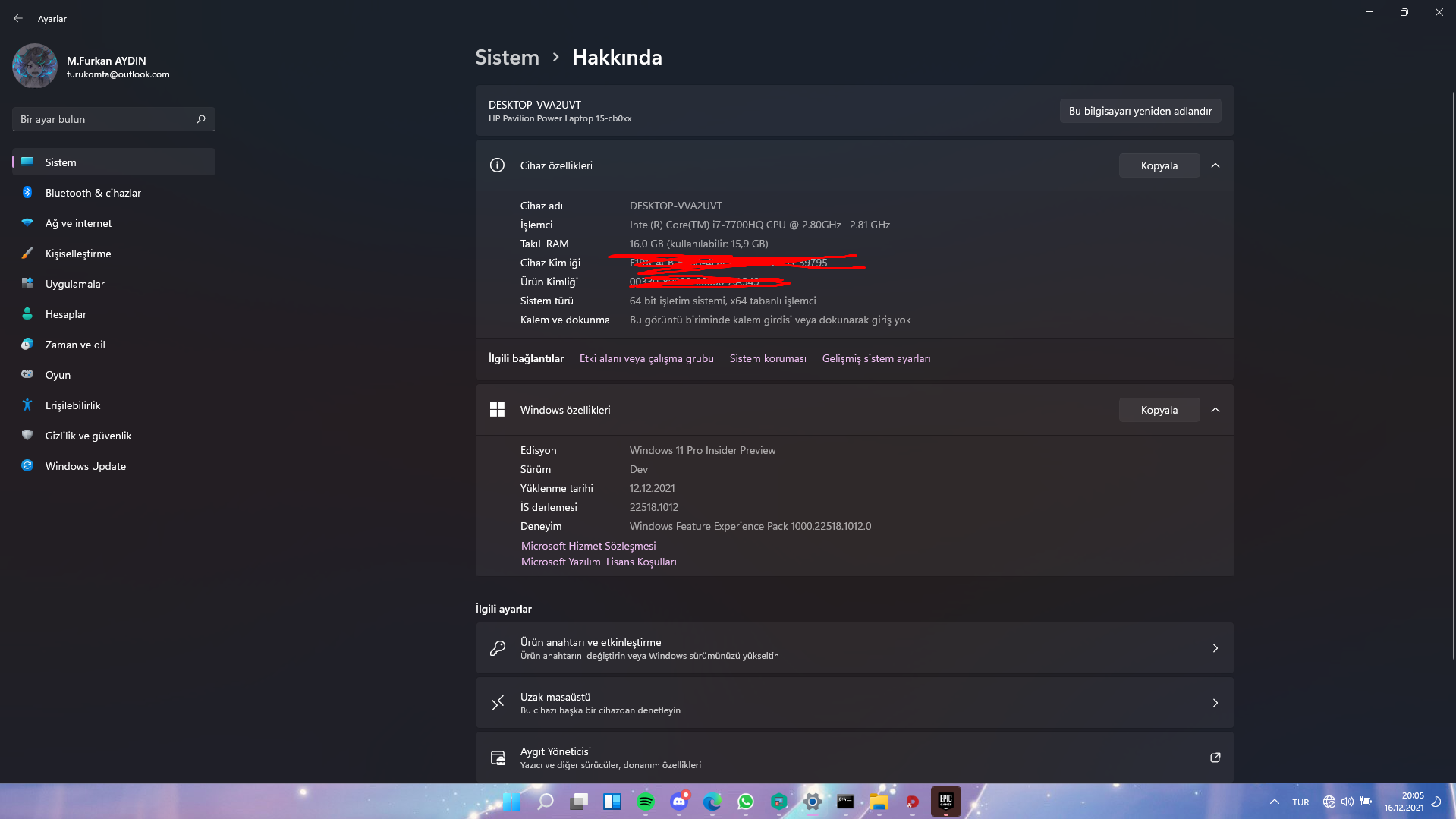Open WhatsApp from the taskbar
The image size is (1456, 819).
746,802
